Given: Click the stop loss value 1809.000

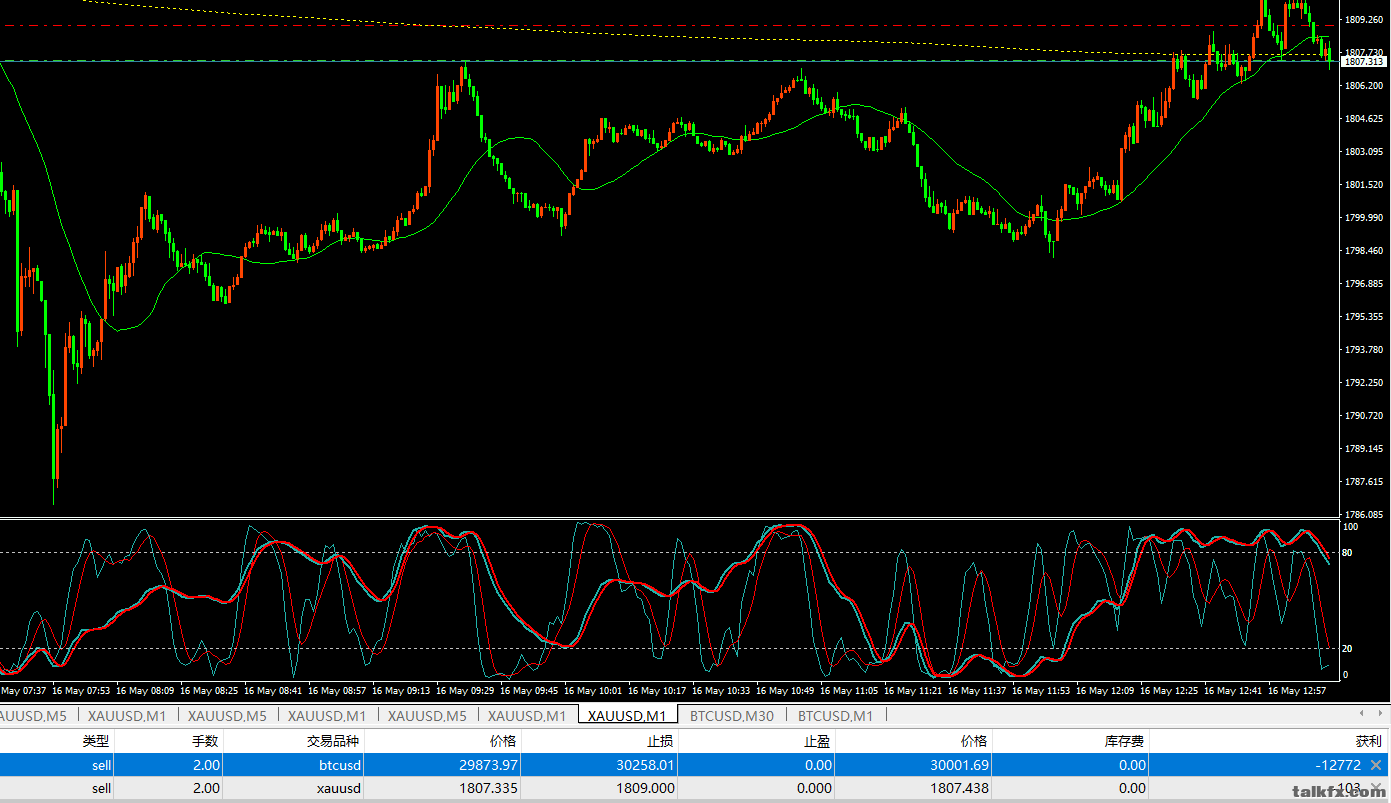Looking at the screenshot, I should tap(645, 788).
